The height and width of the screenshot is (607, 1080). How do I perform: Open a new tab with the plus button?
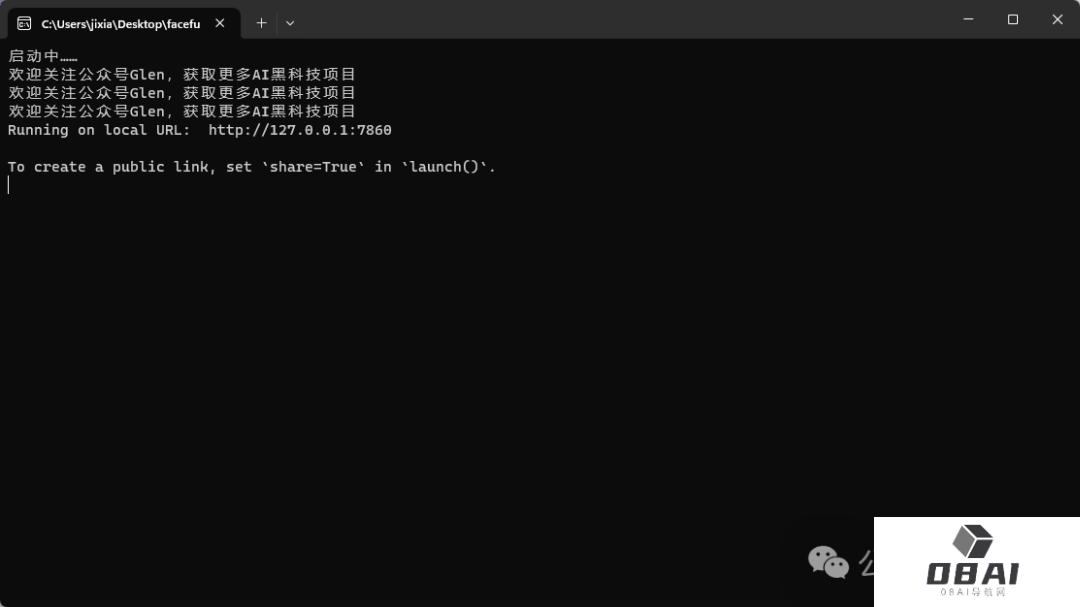[x=261, y=23]
